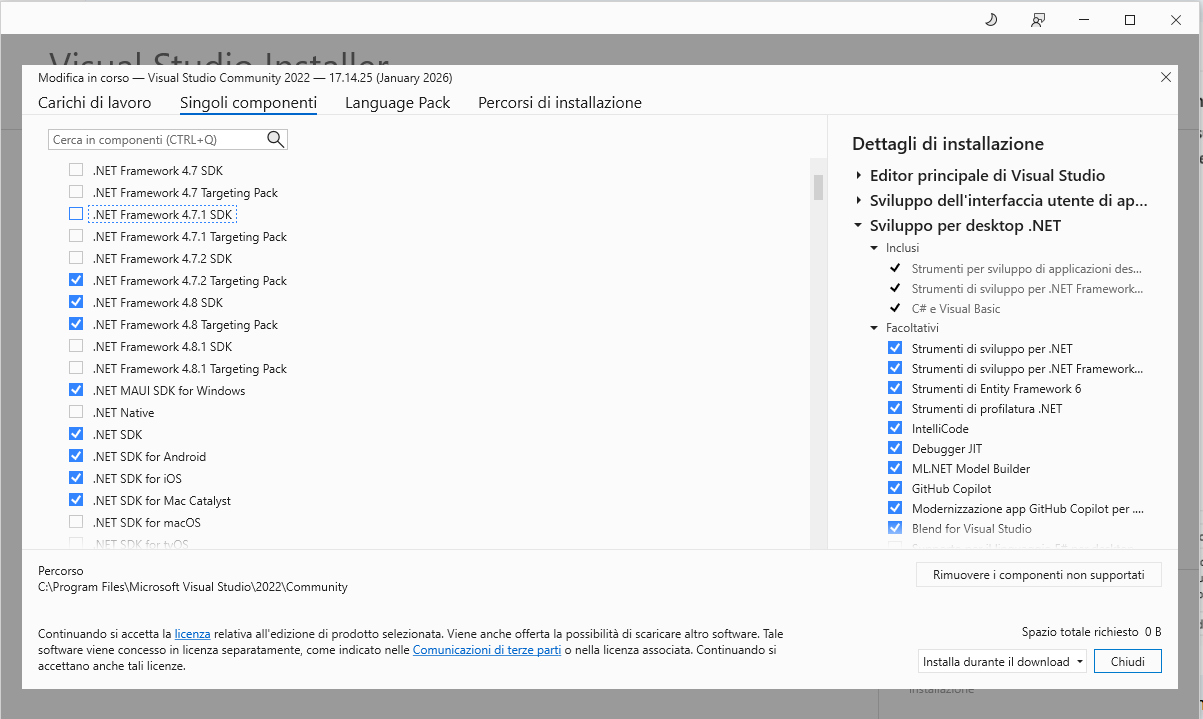Toggle the dark mode moon icon
Image resolution: width=1203 pixels, height=719 pixels.
coord(991,20)
